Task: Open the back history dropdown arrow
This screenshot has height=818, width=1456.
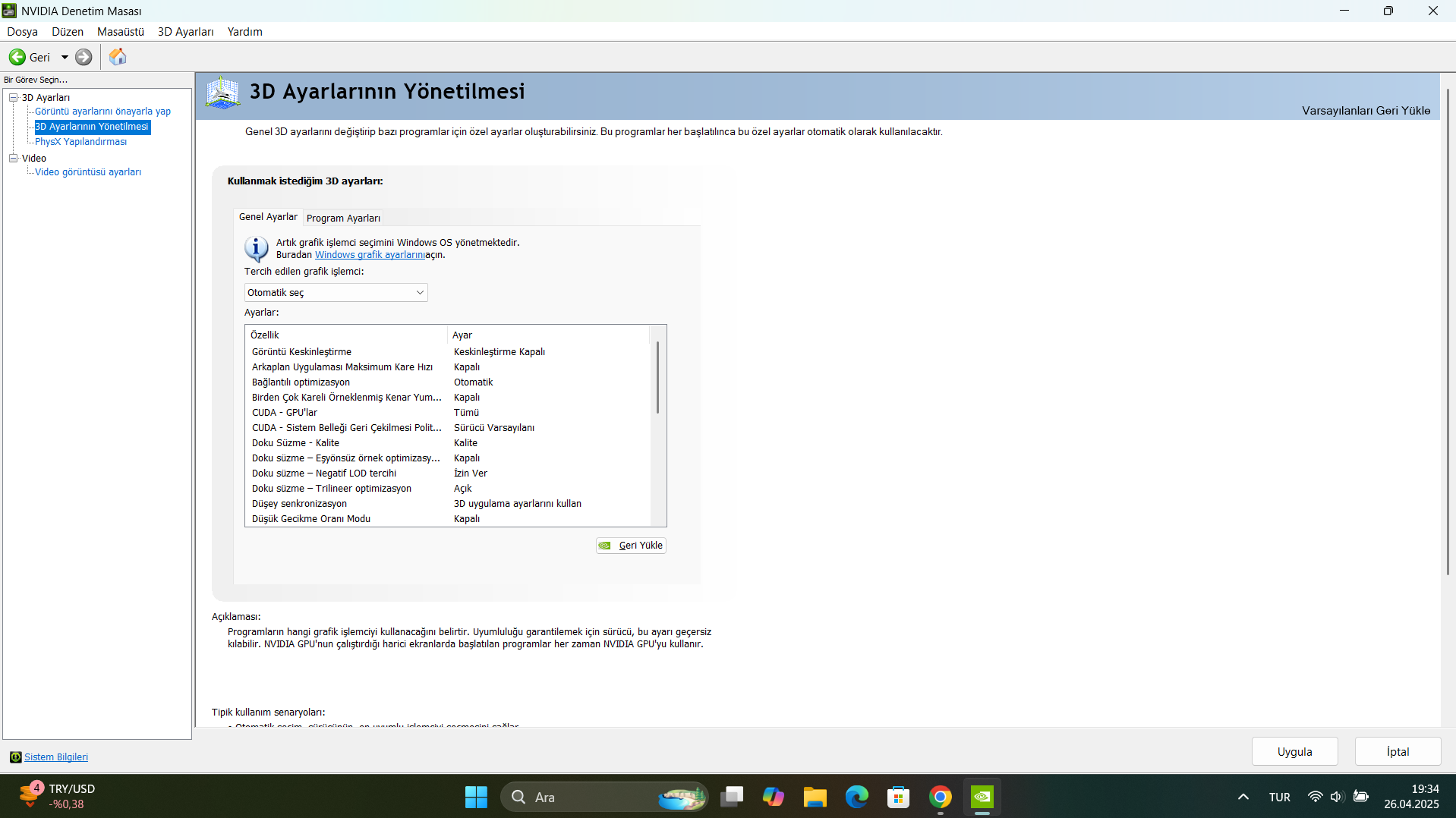Action: tap(65, 57)
